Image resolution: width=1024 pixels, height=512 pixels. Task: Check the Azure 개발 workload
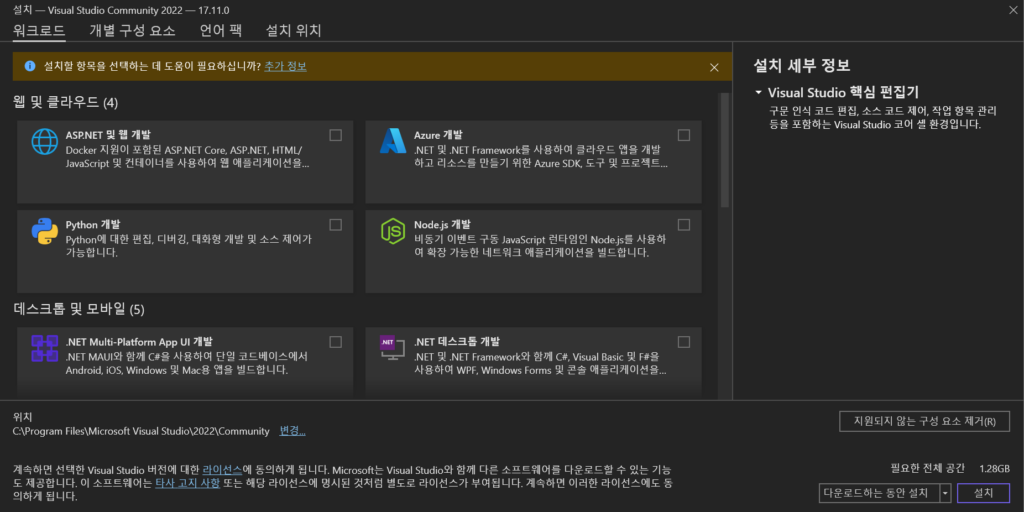click(684, 135)
